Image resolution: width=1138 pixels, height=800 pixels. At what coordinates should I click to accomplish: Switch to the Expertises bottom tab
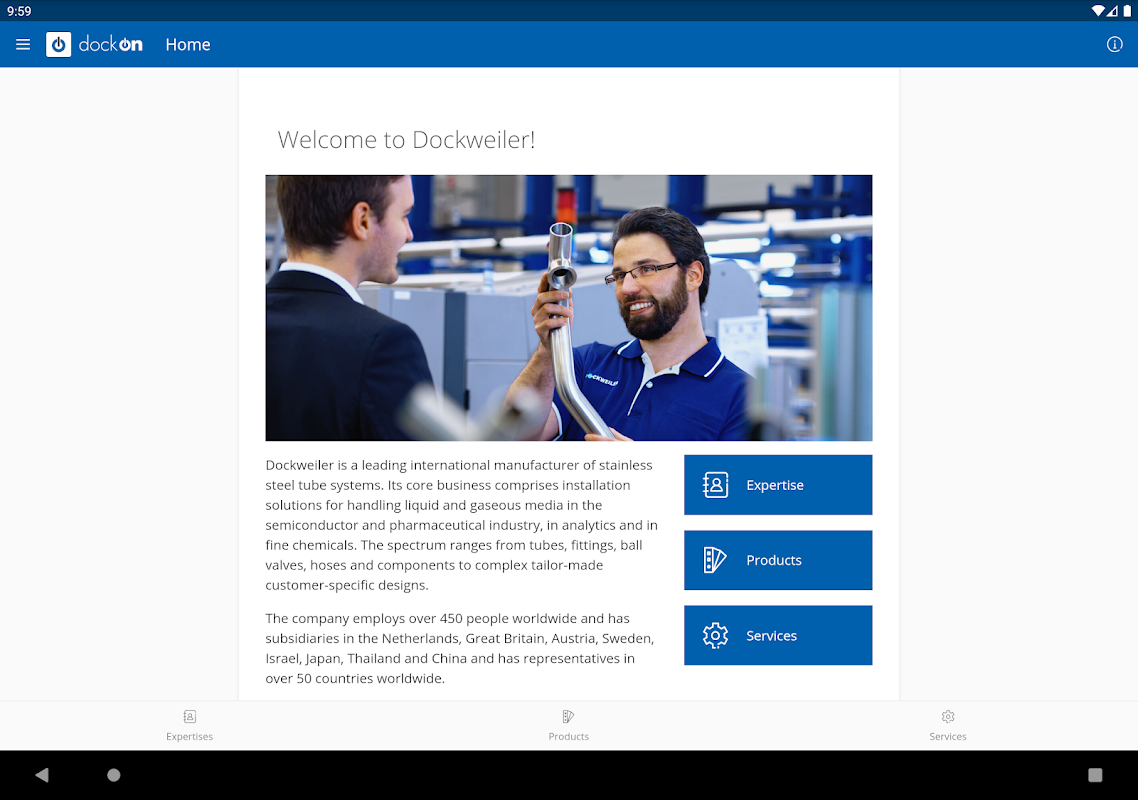click(189, 725)
